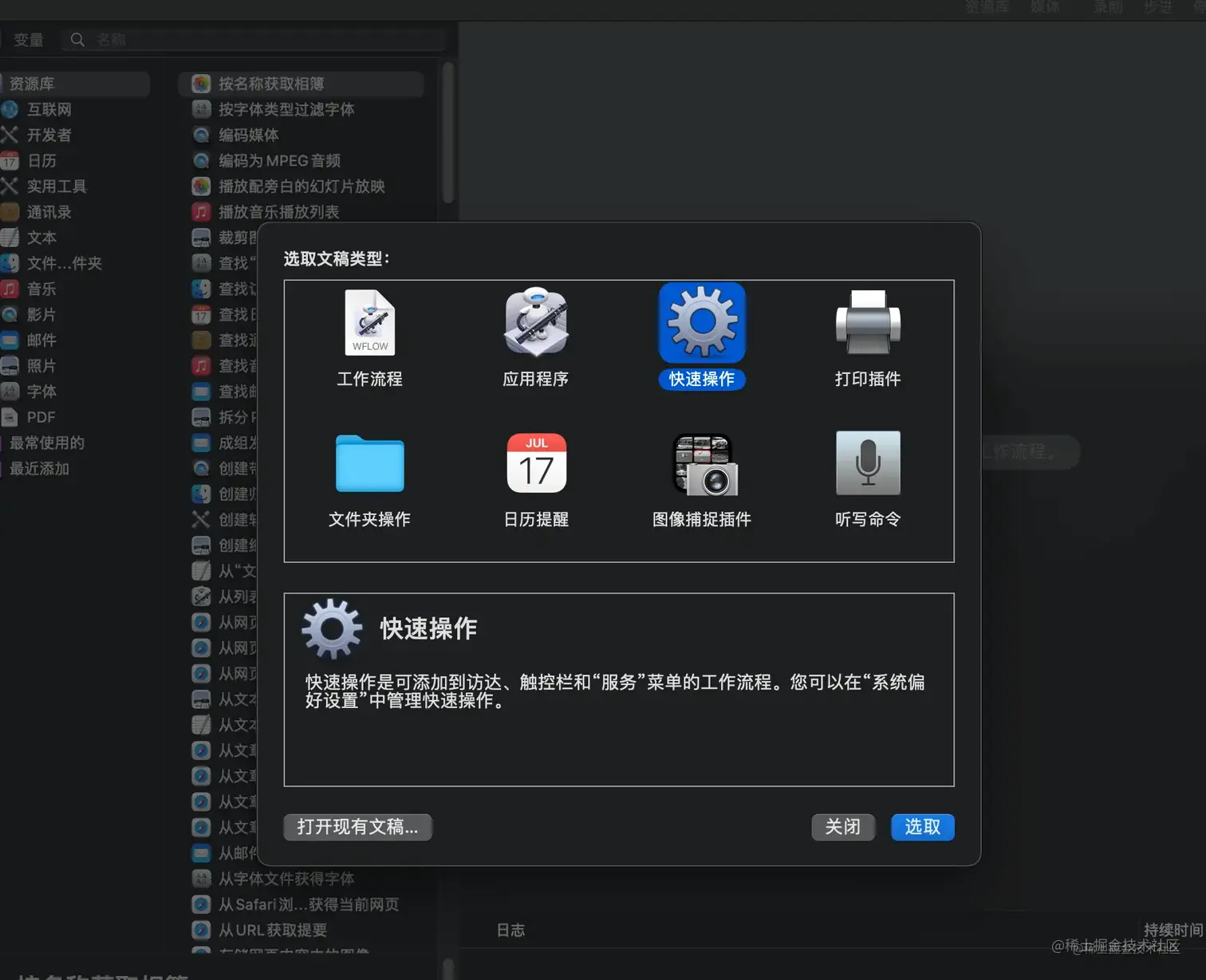This screenshot has height=980, width=1206.
Task: Select the 快速操作 quick action gear icon
Action: tap(702, 323)
